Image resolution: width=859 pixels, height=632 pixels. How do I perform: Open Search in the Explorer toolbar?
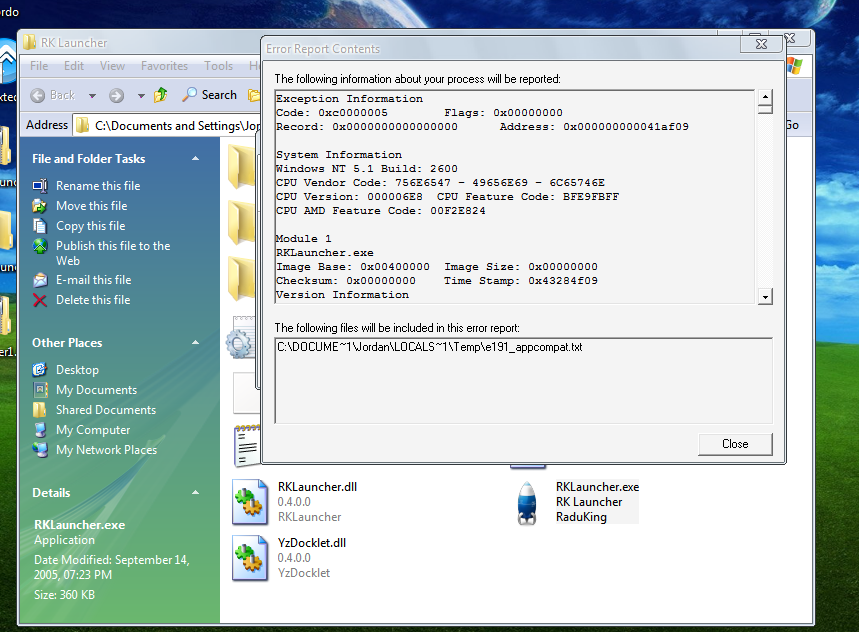pos(210,95)
